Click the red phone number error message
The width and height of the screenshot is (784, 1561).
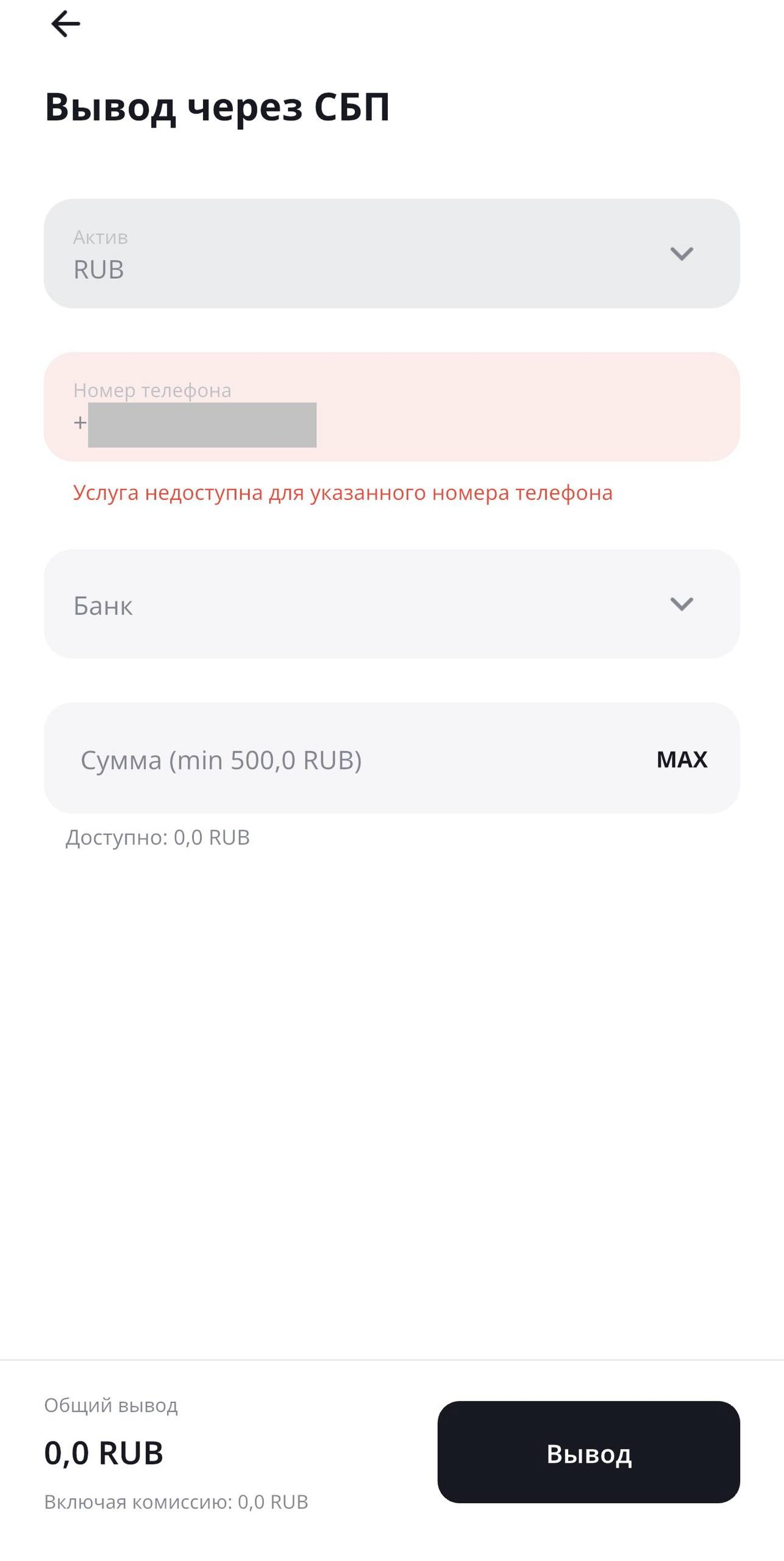343,493
